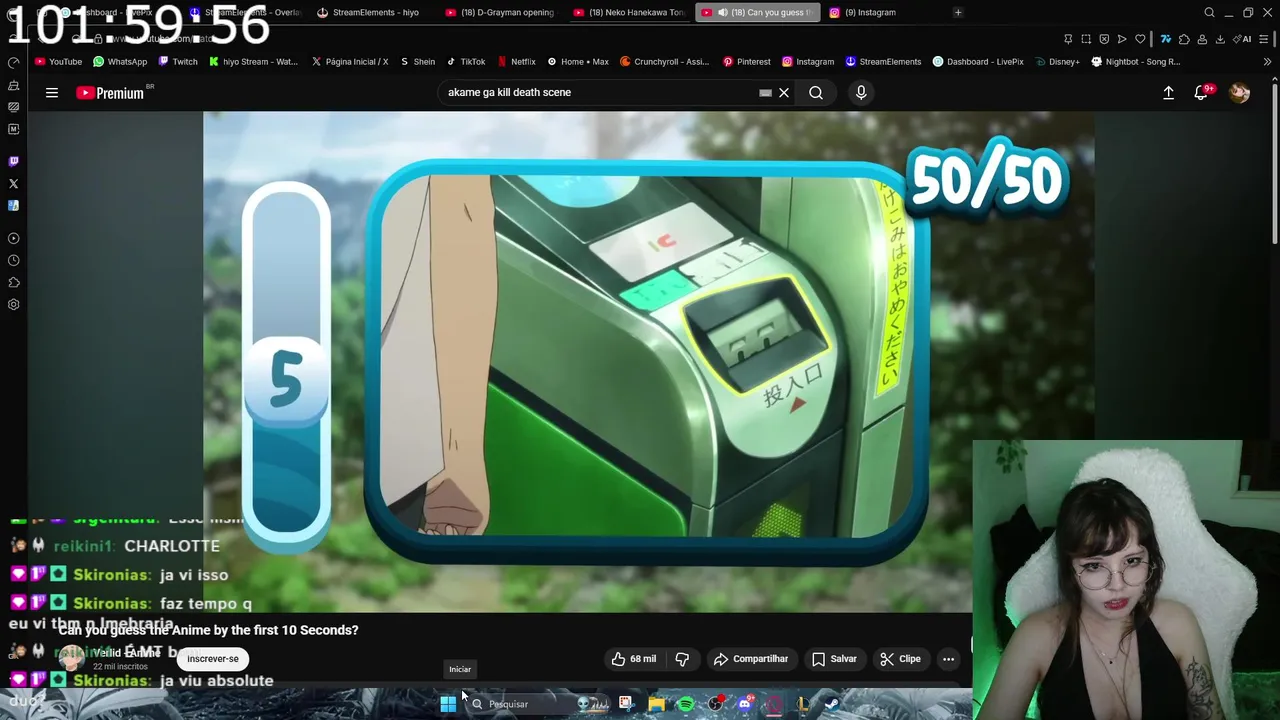Screen dimensions: 1280x720
Task: Open the Nightbot - Song R... bookmark
Action: [1136, 62]
